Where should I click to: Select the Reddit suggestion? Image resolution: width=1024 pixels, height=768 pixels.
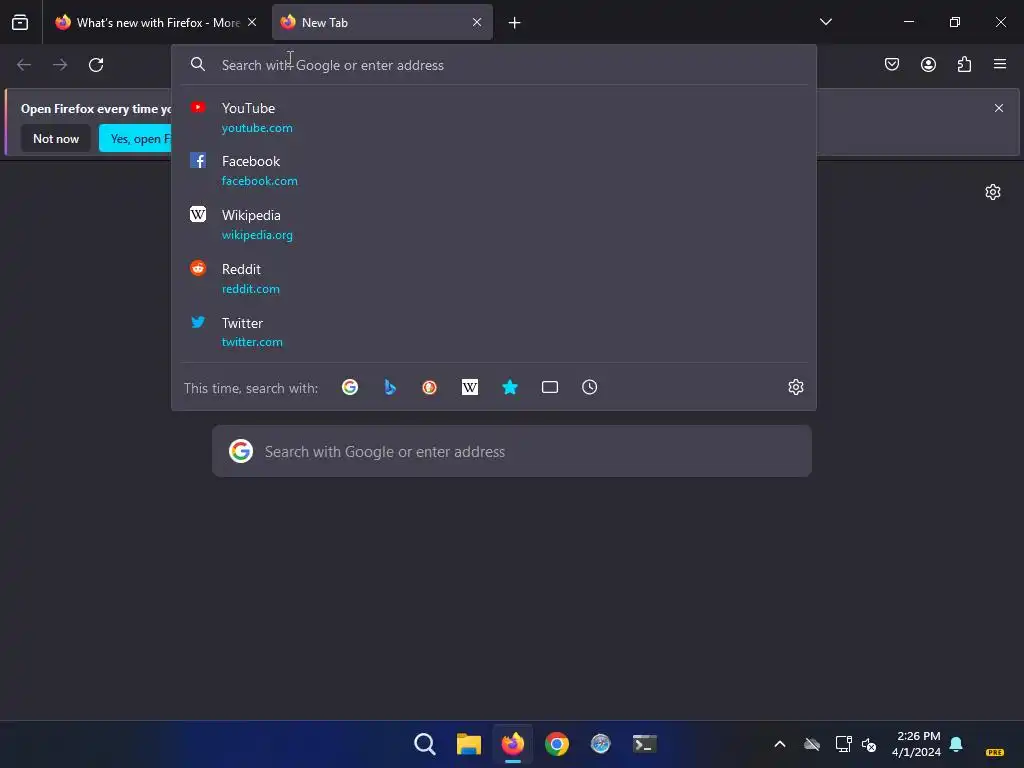494,278
